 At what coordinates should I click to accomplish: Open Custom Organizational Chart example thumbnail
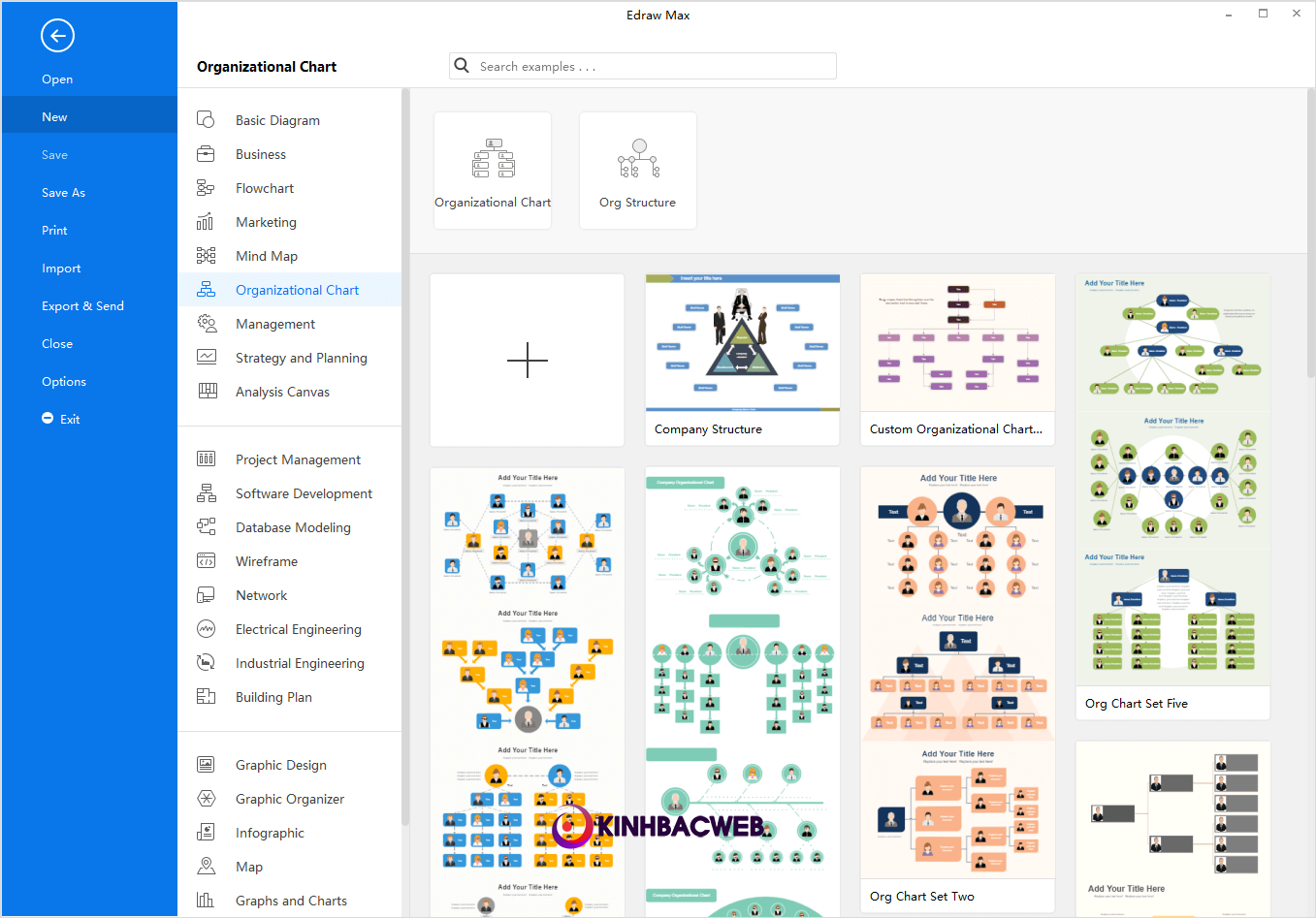[x=958, y=343]
